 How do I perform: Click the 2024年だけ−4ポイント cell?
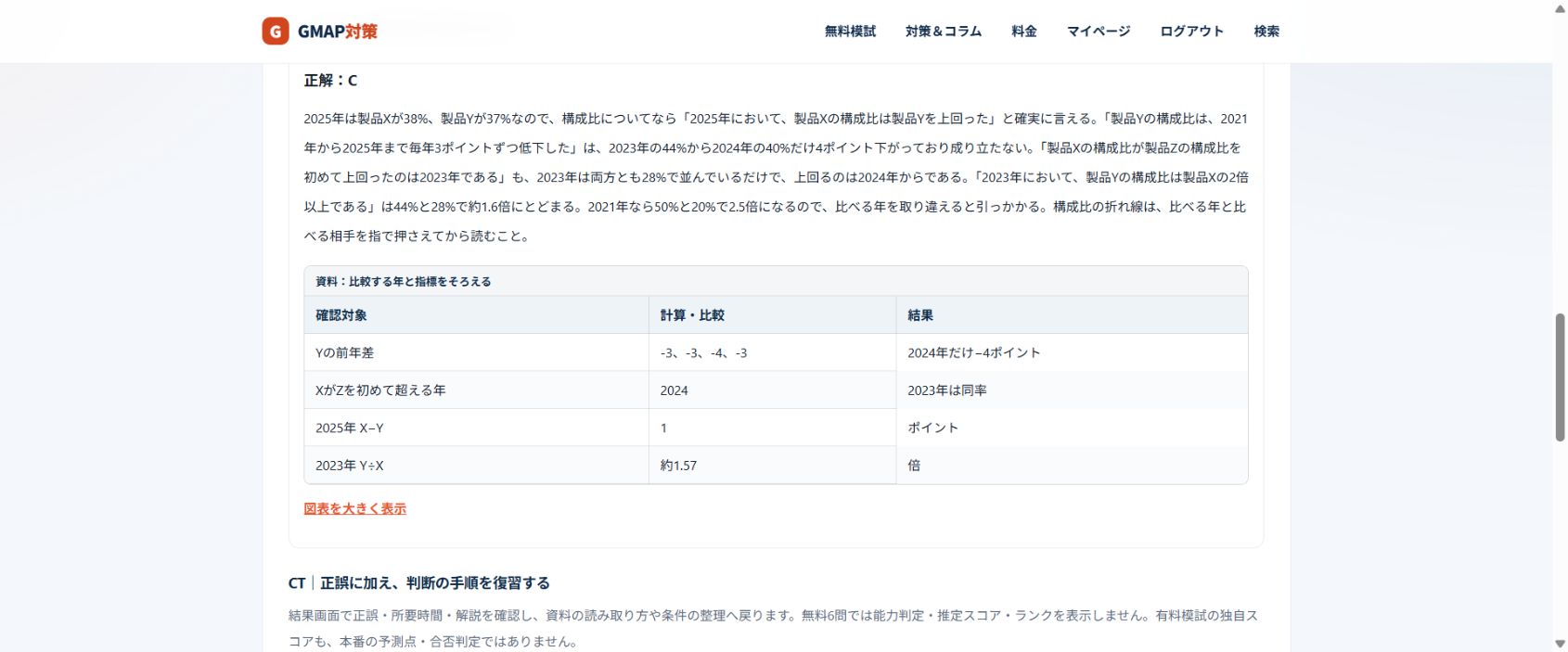(1072, 352)
